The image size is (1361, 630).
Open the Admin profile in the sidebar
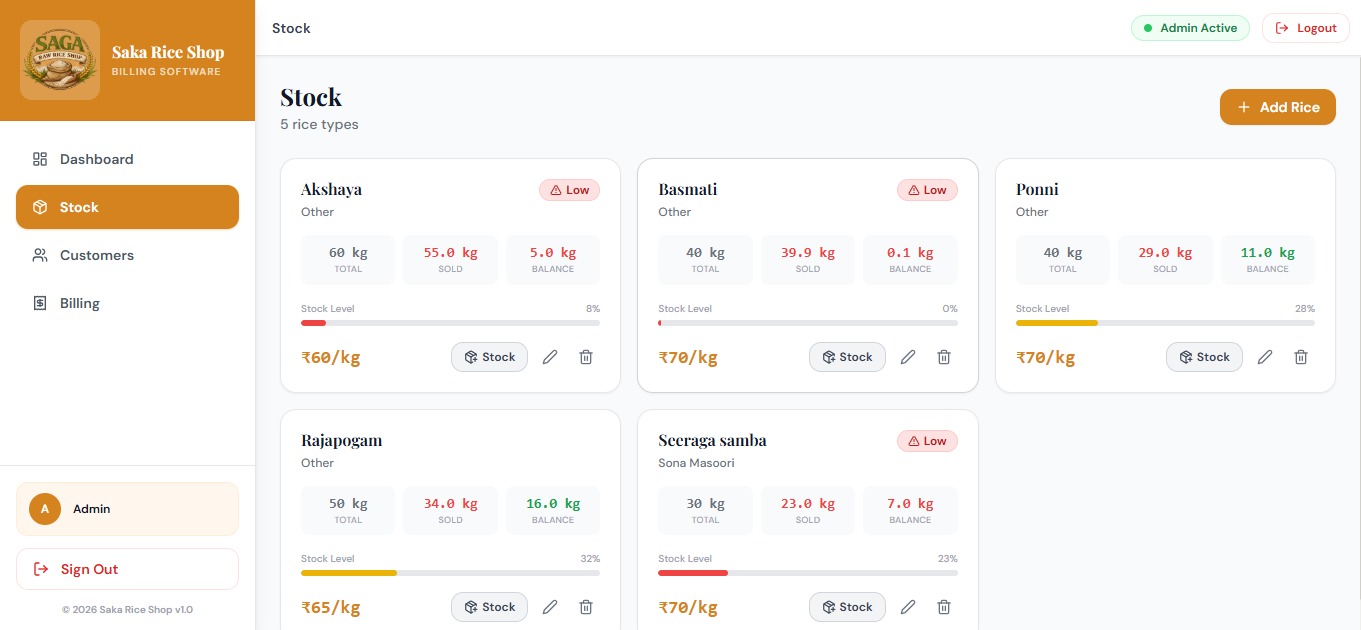click(x=127, y=509)
